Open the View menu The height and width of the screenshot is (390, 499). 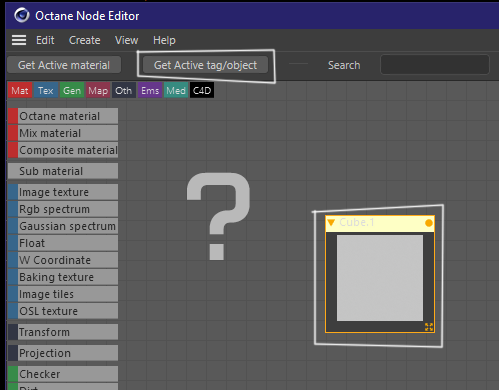coord(127,40)
